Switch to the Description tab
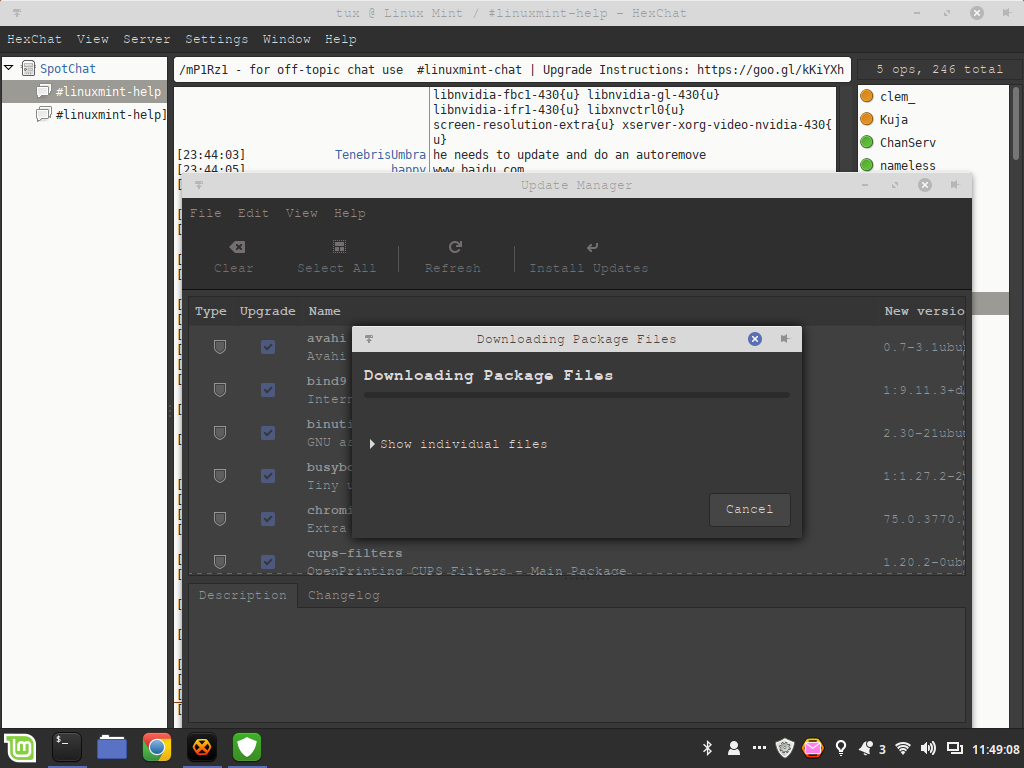 [x=243, y=596]
